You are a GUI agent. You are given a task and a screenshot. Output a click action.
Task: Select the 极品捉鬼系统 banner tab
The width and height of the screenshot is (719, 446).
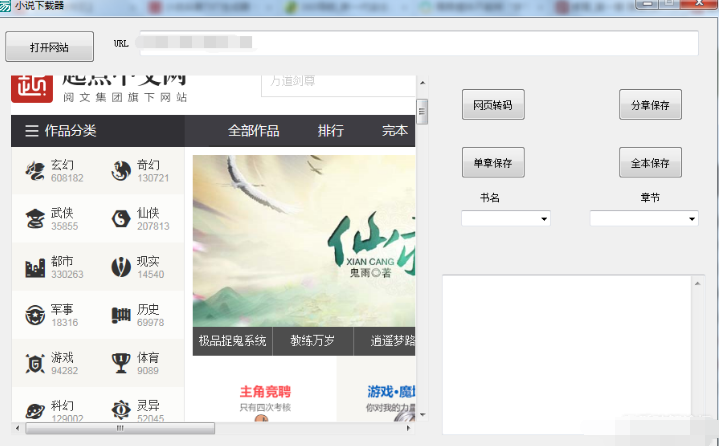(x=232, y=341)
